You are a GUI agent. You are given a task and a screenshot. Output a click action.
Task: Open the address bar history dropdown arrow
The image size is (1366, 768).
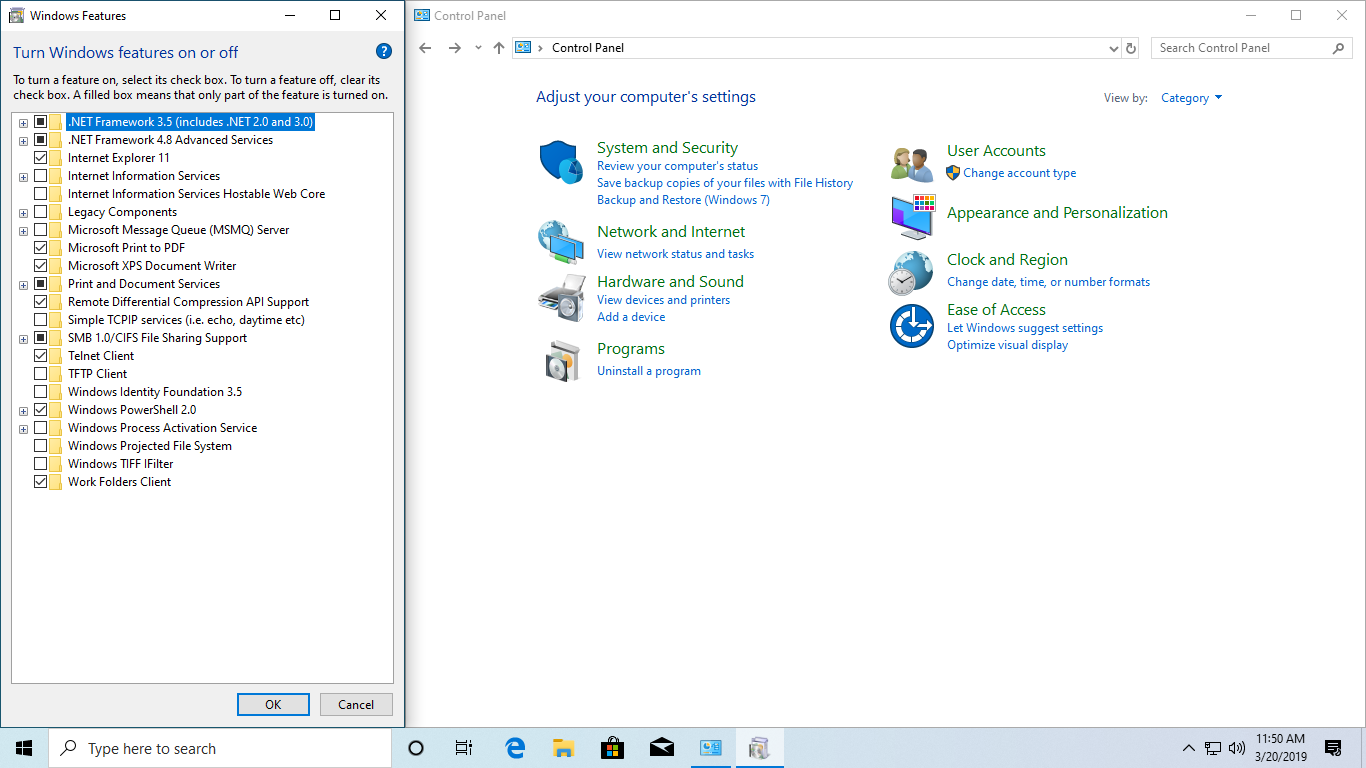point(1114,48)
